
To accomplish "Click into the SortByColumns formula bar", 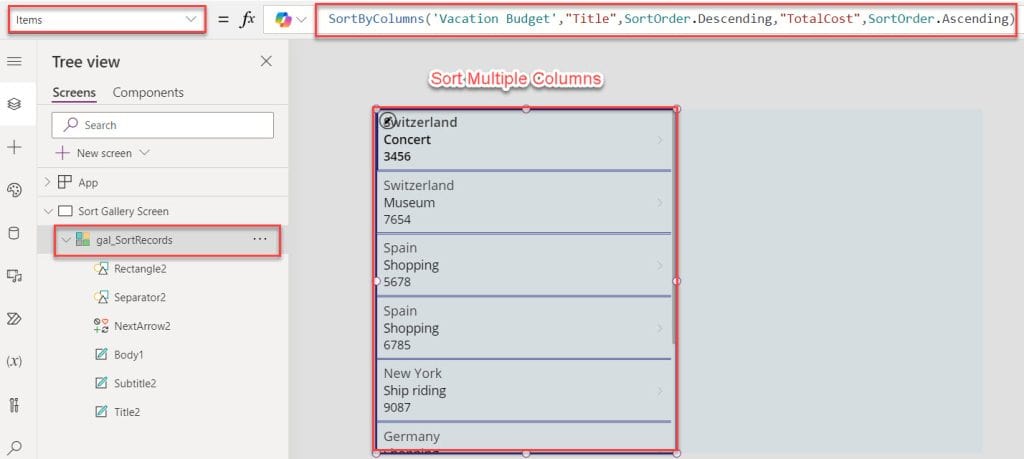I will click(x=669, y=19).
